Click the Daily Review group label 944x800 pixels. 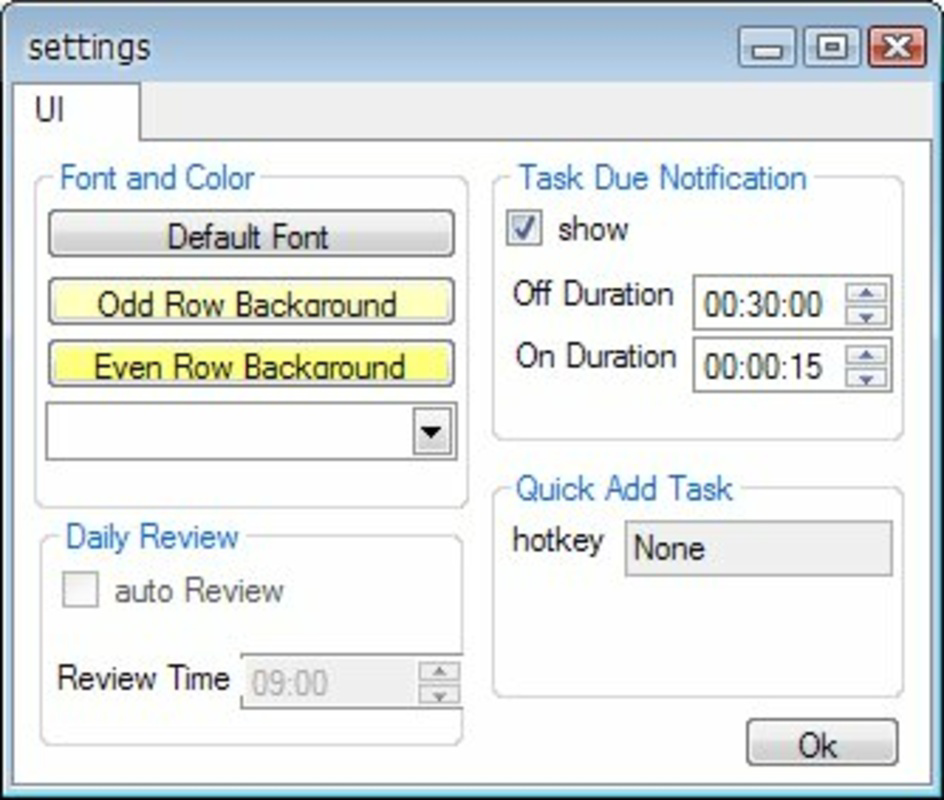click(x=152, y=536)
